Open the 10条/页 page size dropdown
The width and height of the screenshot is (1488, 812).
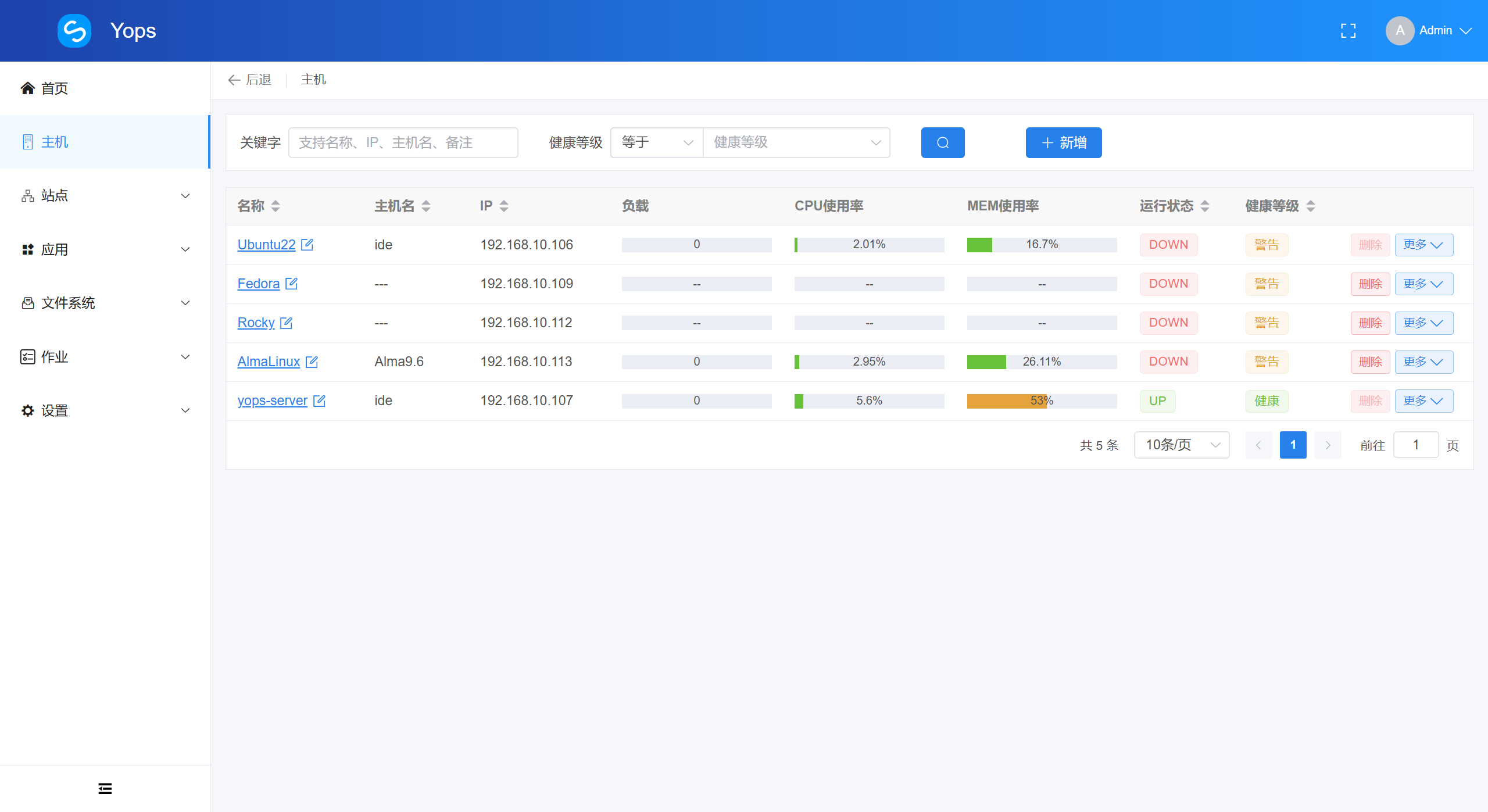(1181, 445)
